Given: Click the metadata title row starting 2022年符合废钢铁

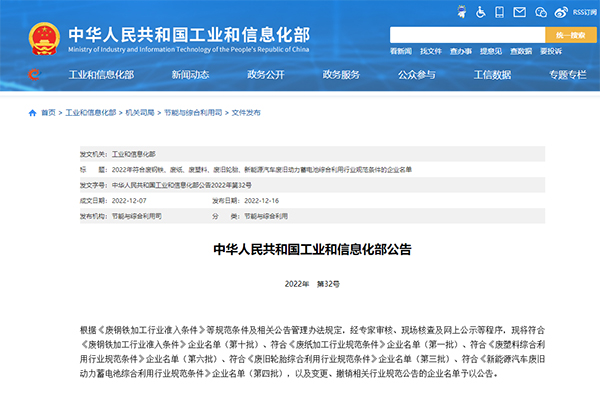Looking at the screenshot, I should [312, 170].
